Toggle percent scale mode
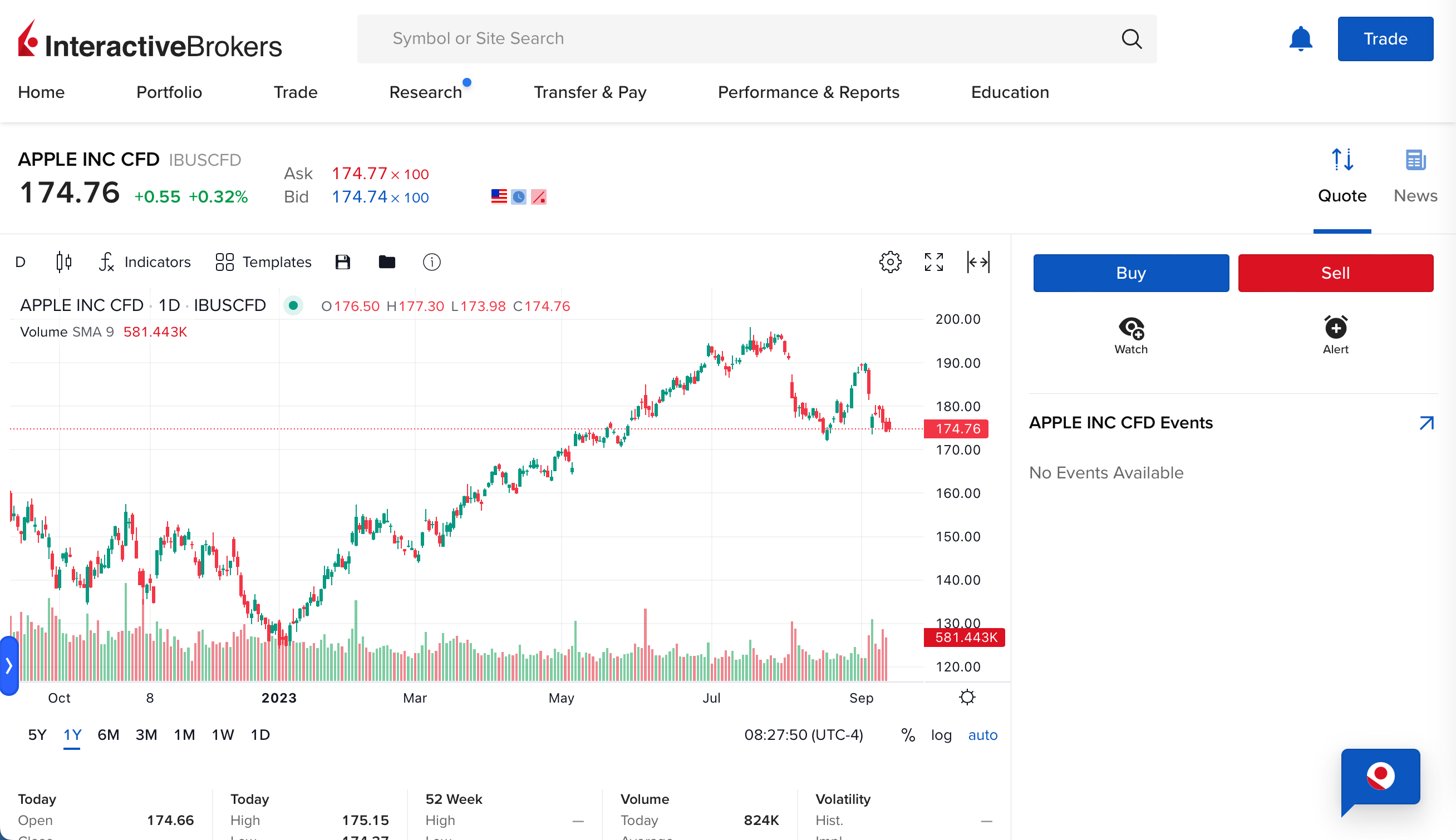This screenshot has height=840, width=1456. (x=908, y=735)
